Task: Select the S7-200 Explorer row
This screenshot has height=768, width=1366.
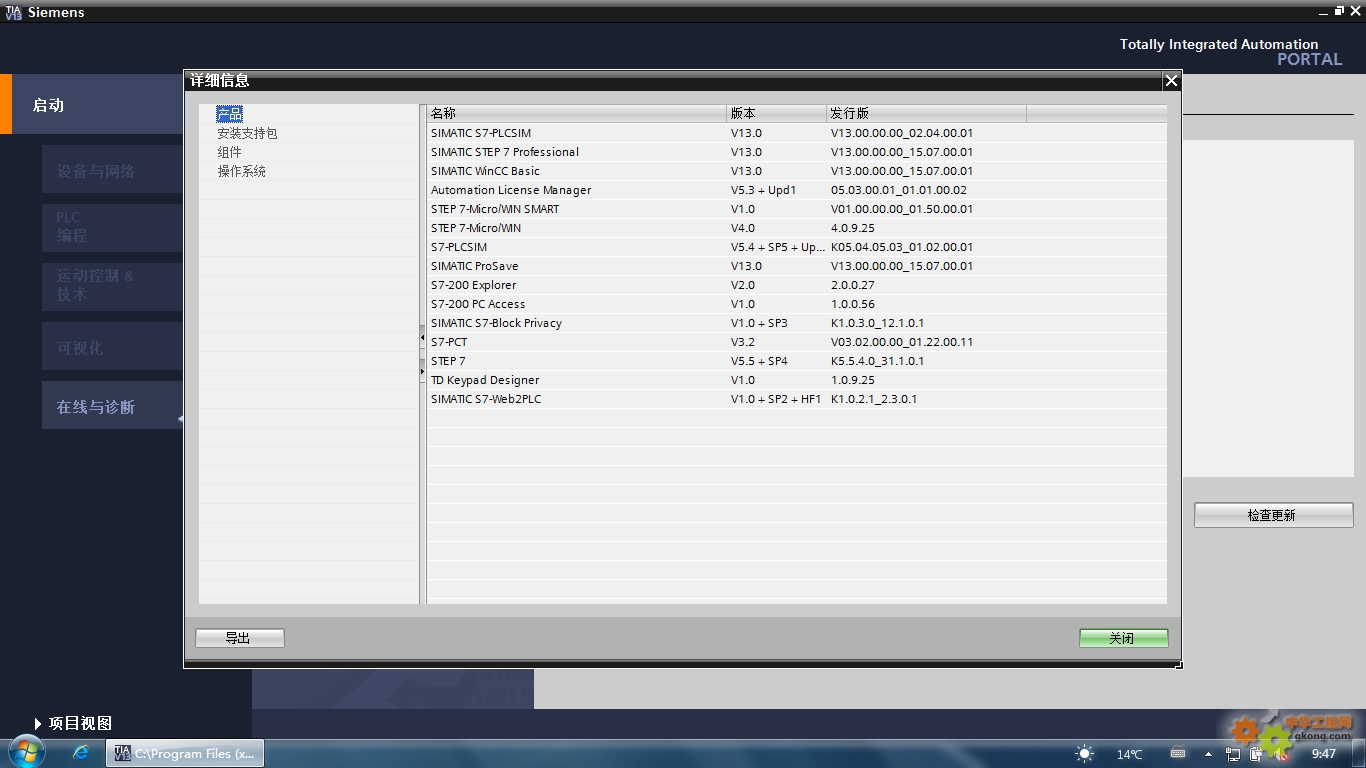Action: (x=797, y=285)
